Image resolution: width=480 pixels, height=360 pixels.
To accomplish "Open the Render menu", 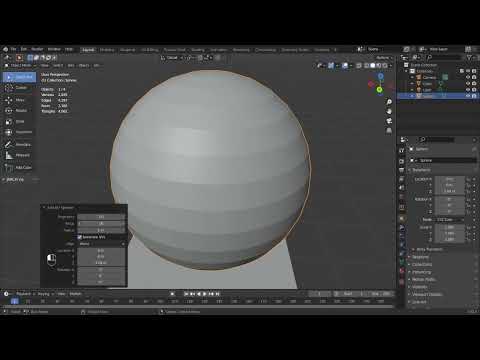I will 37,49.
